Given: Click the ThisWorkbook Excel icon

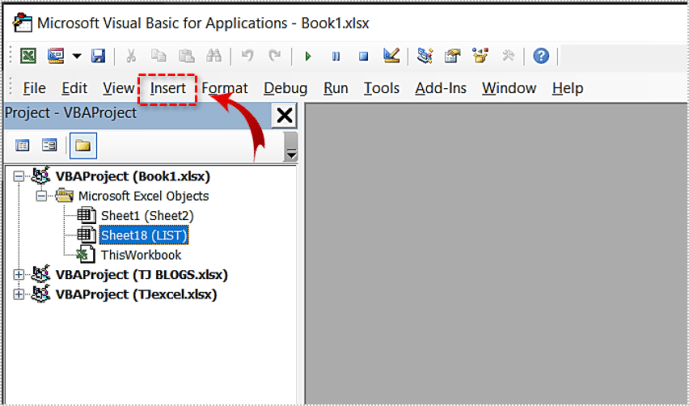Looking at the screenshot, I should pos(86,255).
